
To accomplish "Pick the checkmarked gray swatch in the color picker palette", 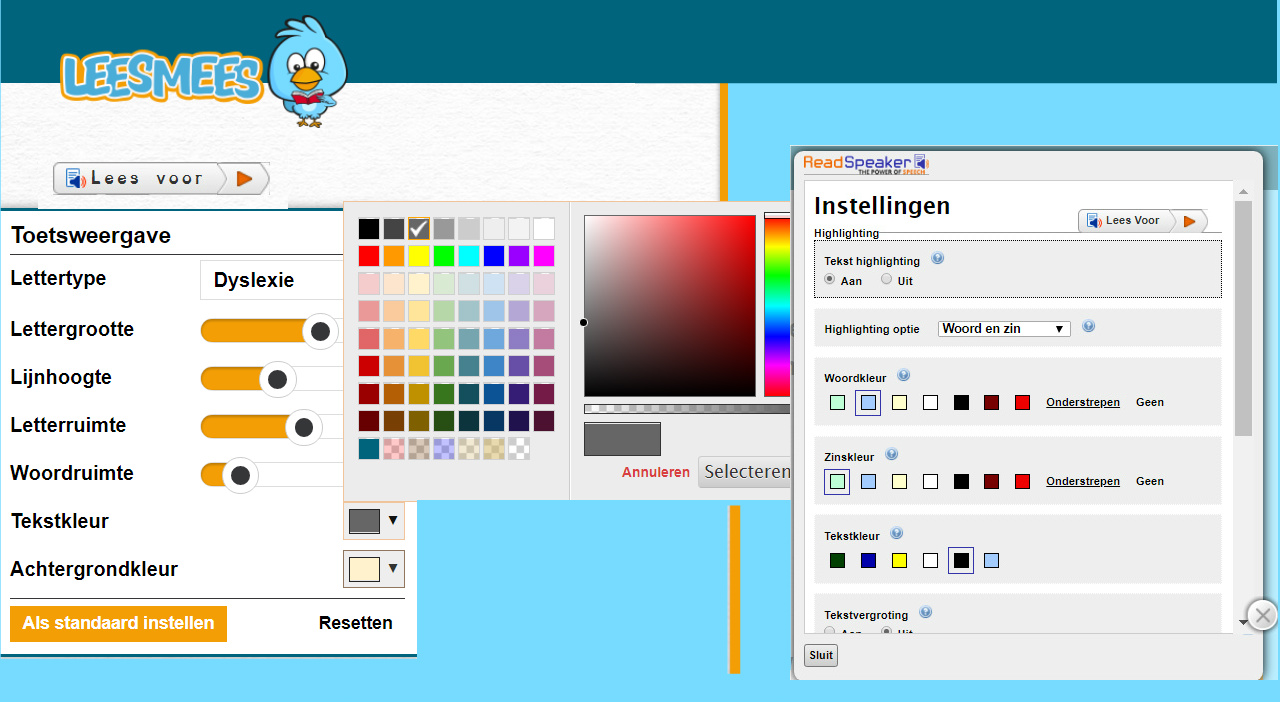I will click(419, 228).
